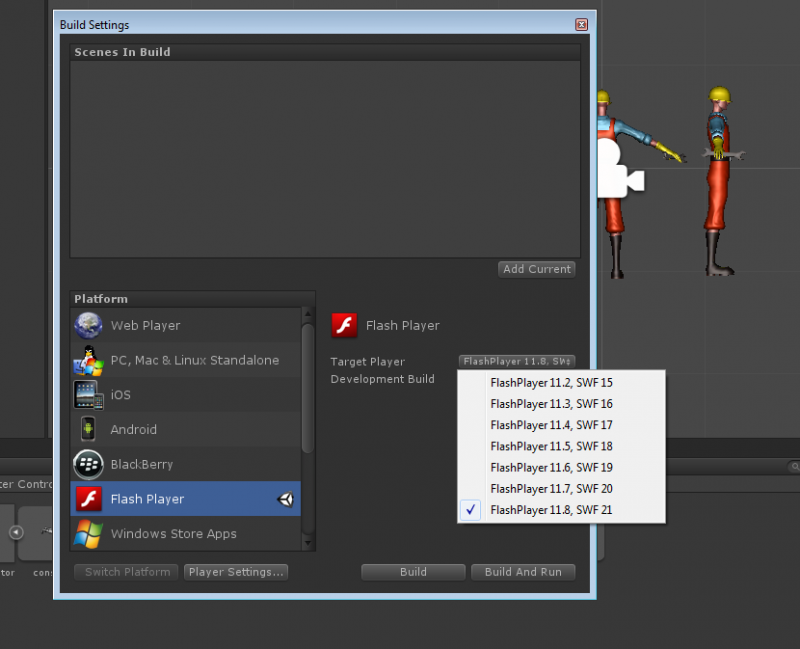Click the Android robot icon

88,429
